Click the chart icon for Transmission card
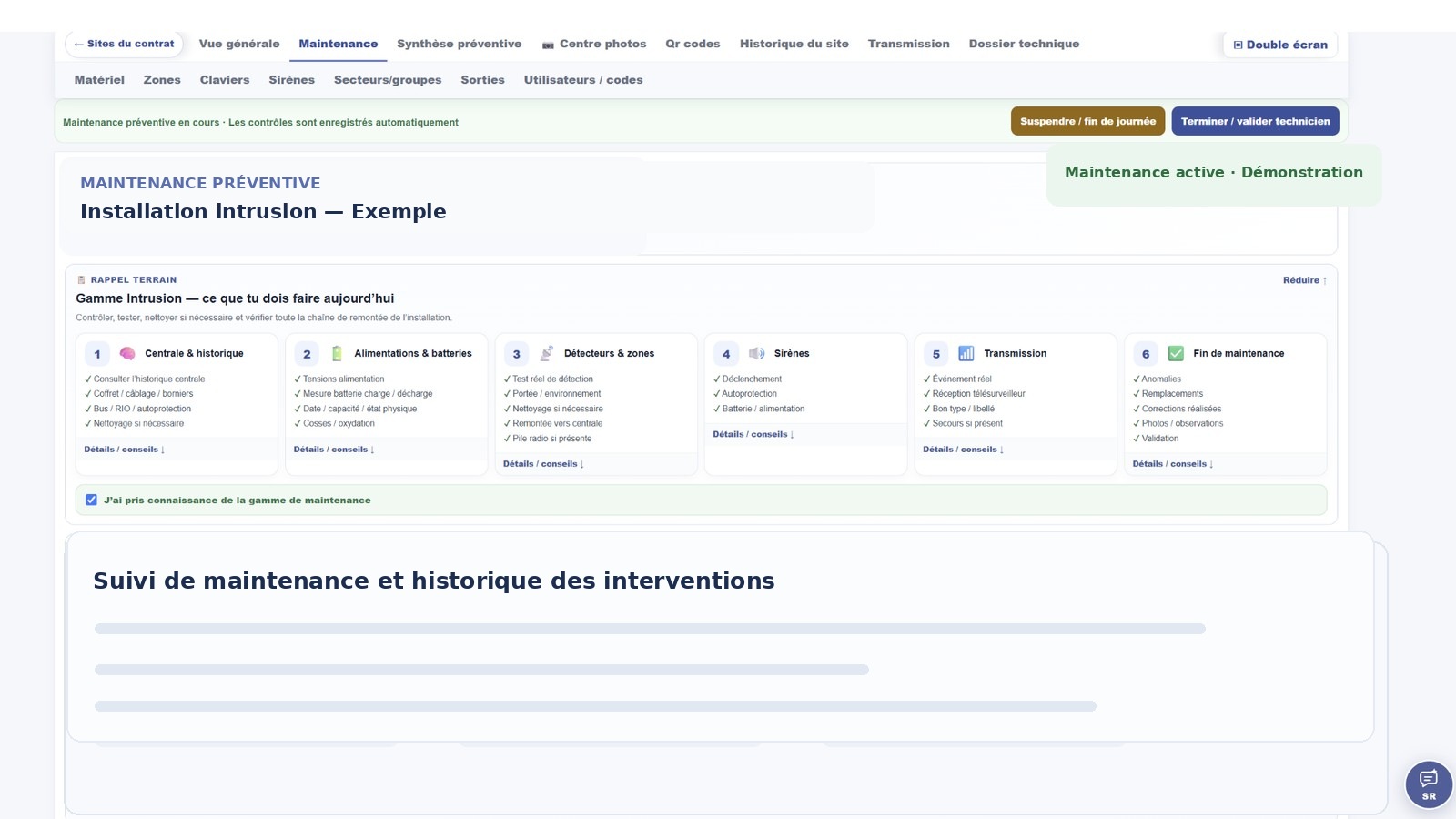 tap(966, 354)
